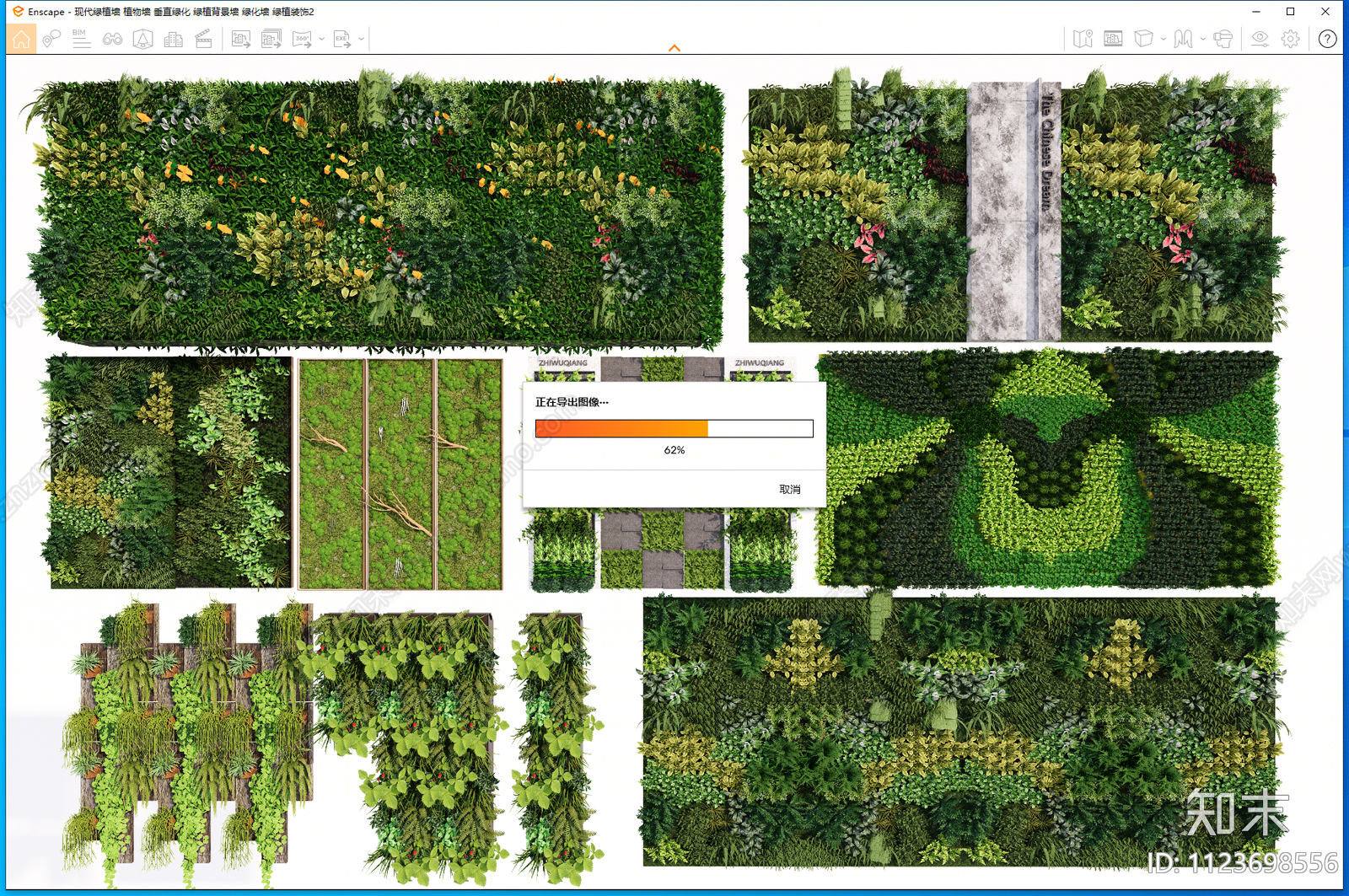Minimize the Enscape window
Image resolution: width=1349 pixels, height=896 pixels.
[x=1256, y=12]
